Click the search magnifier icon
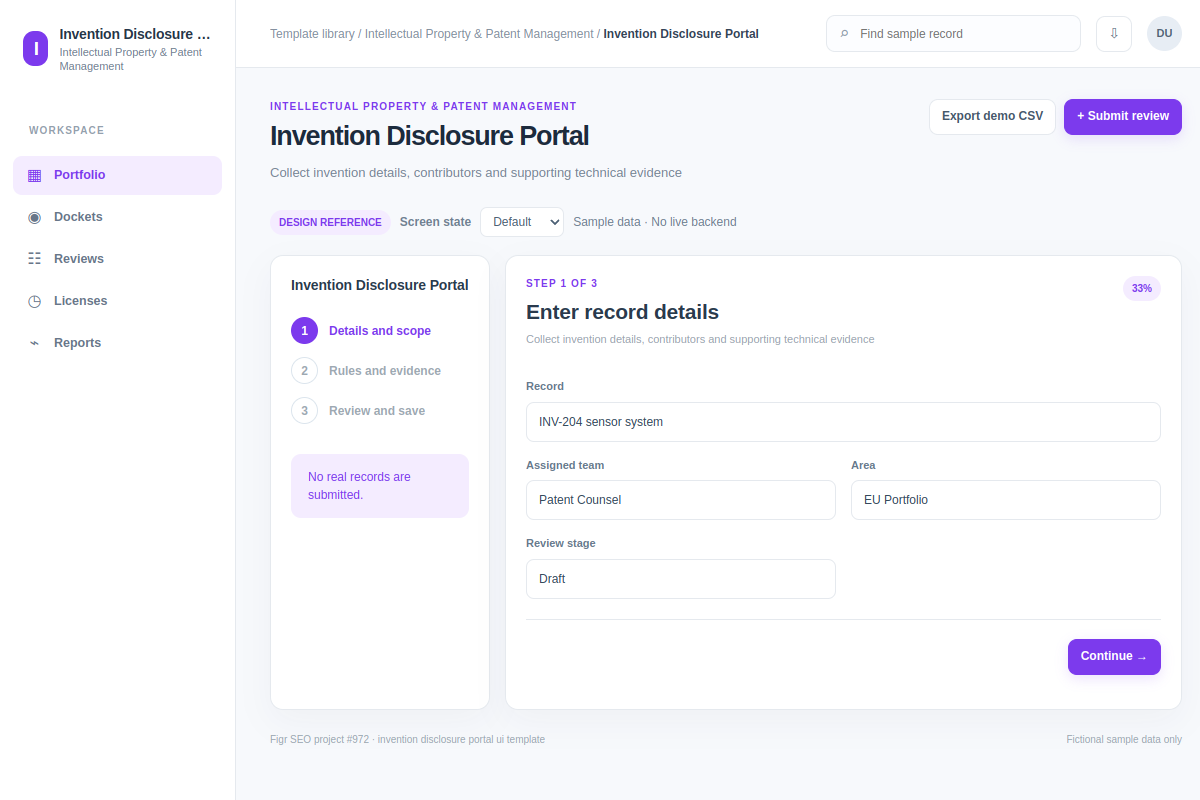Screen dimensions: 1200x800 click(x=845, y=34)
